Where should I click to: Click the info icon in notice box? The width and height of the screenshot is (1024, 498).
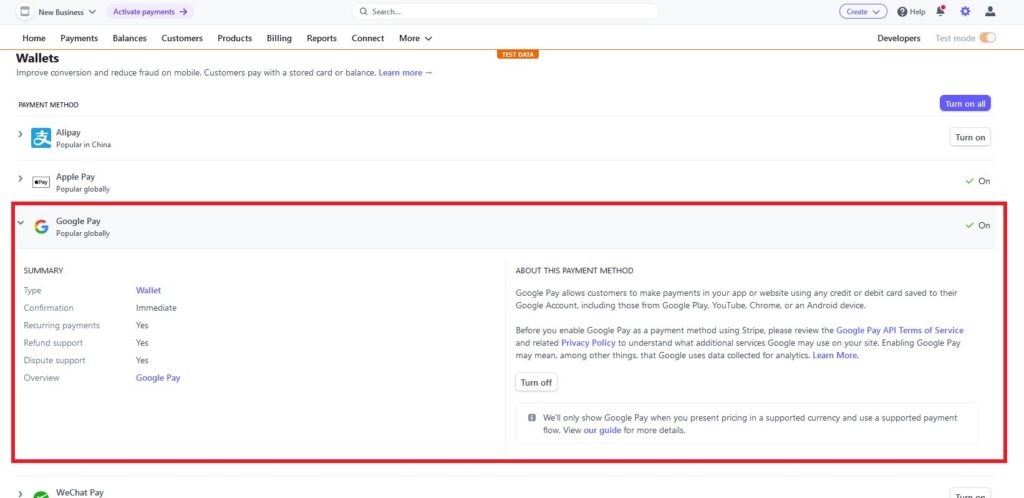point(532,418)
